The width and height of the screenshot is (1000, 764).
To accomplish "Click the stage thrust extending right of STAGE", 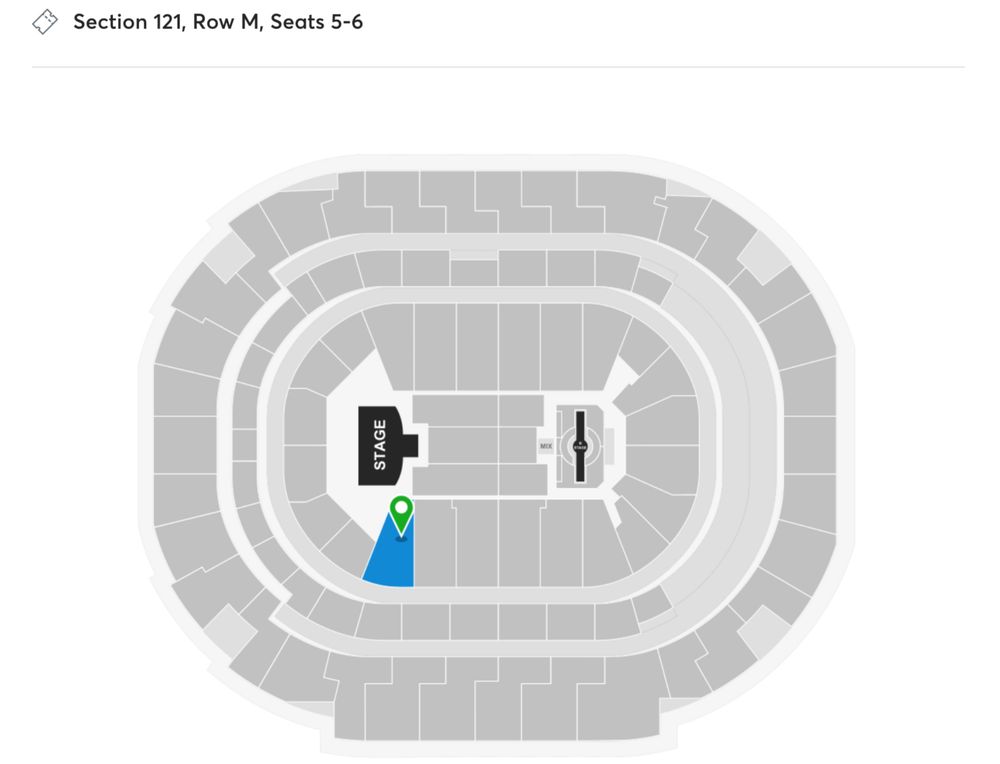I will 412,447.
